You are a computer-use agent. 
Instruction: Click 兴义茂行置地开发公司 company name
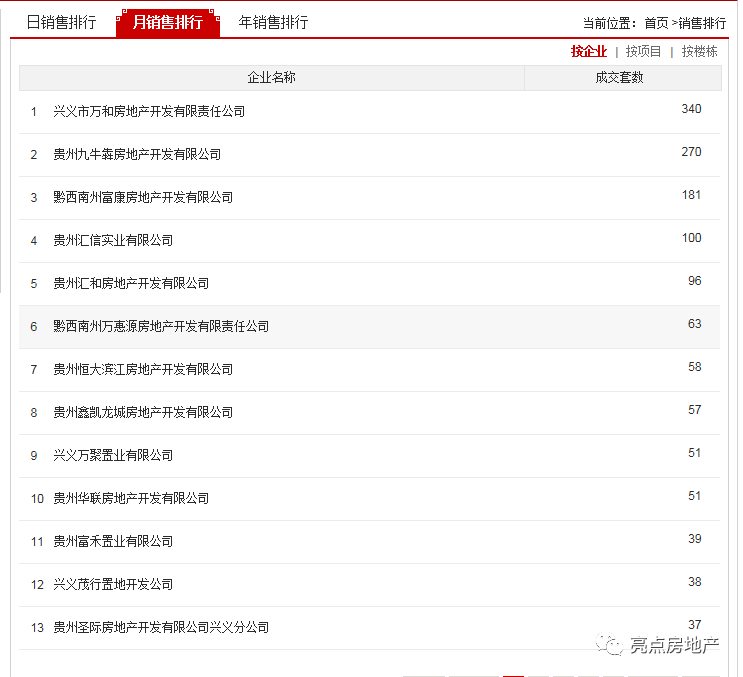(113, 585)
